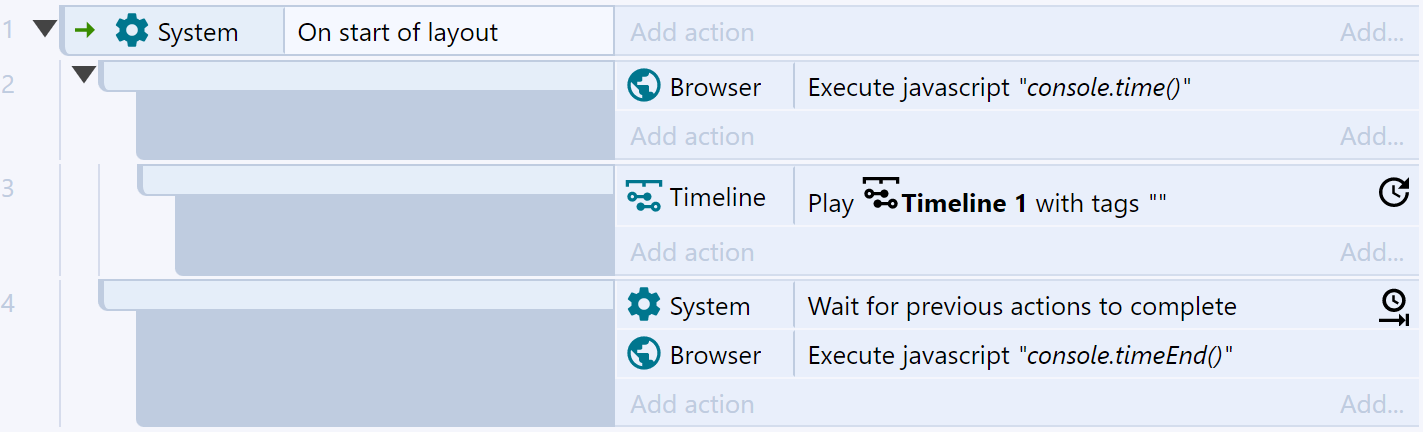Viewport: 1423px width, 432px height.
Task: Click Browser globe icon beside console.time()
Action: (x=644, y=86)
